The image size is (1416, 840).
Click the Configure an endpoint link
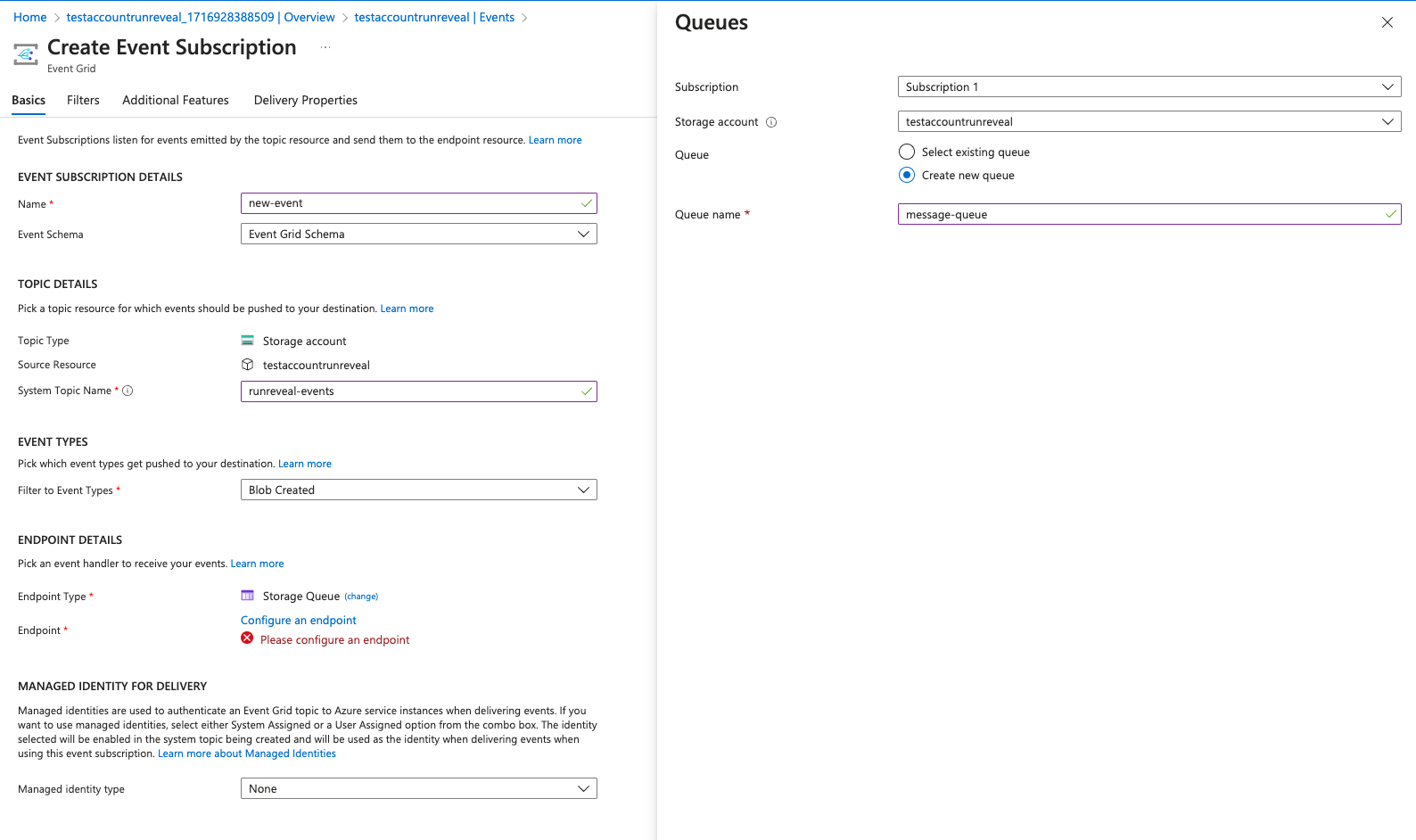pyautogui.click(x=299, y=620)
